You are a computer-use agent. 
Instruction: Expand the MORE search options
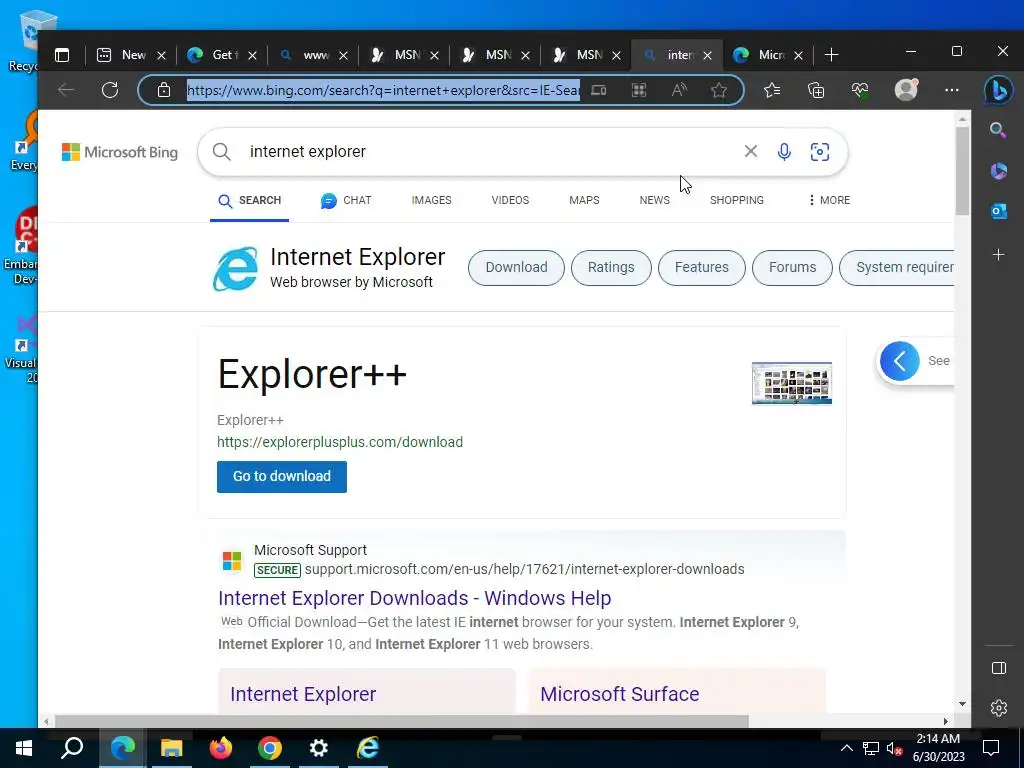coord(828,200)
